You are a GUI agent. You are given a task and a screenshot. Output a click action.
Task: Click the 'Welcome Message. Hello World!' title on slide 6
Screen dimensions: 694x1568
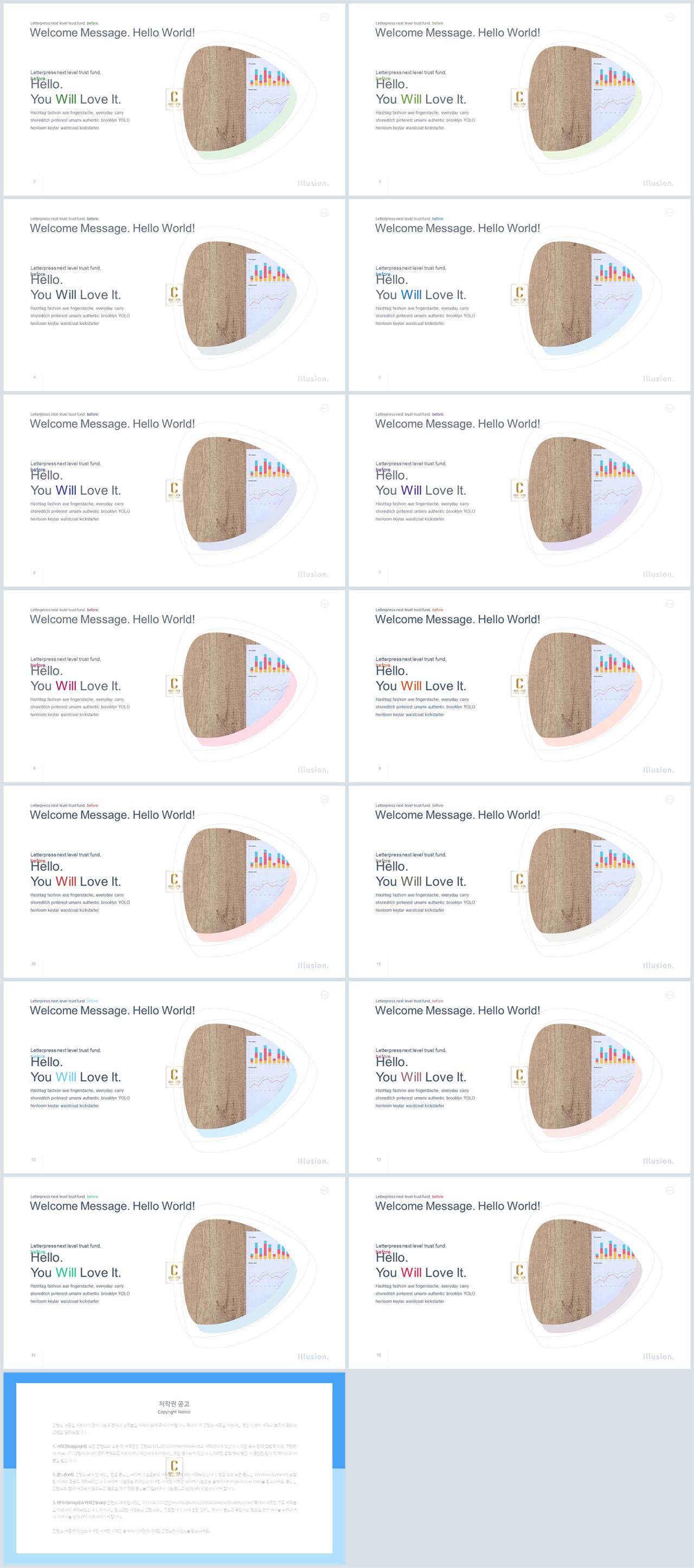[113, 424]
